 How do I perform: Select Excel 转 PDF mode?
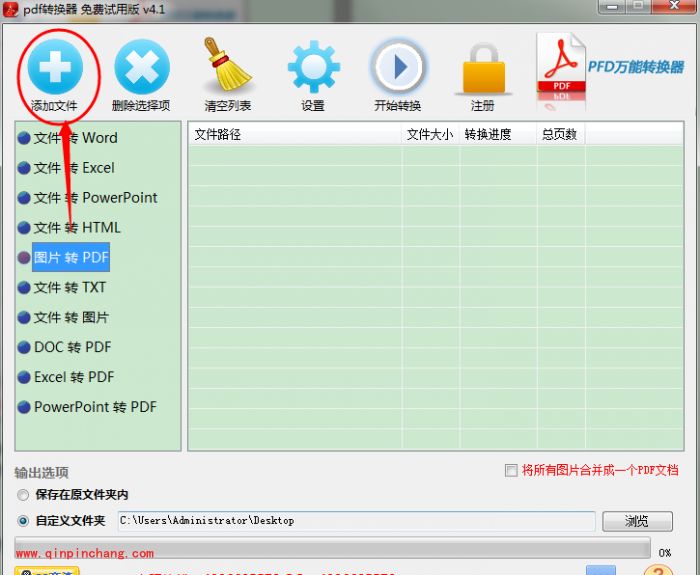(x=66, y=377)
